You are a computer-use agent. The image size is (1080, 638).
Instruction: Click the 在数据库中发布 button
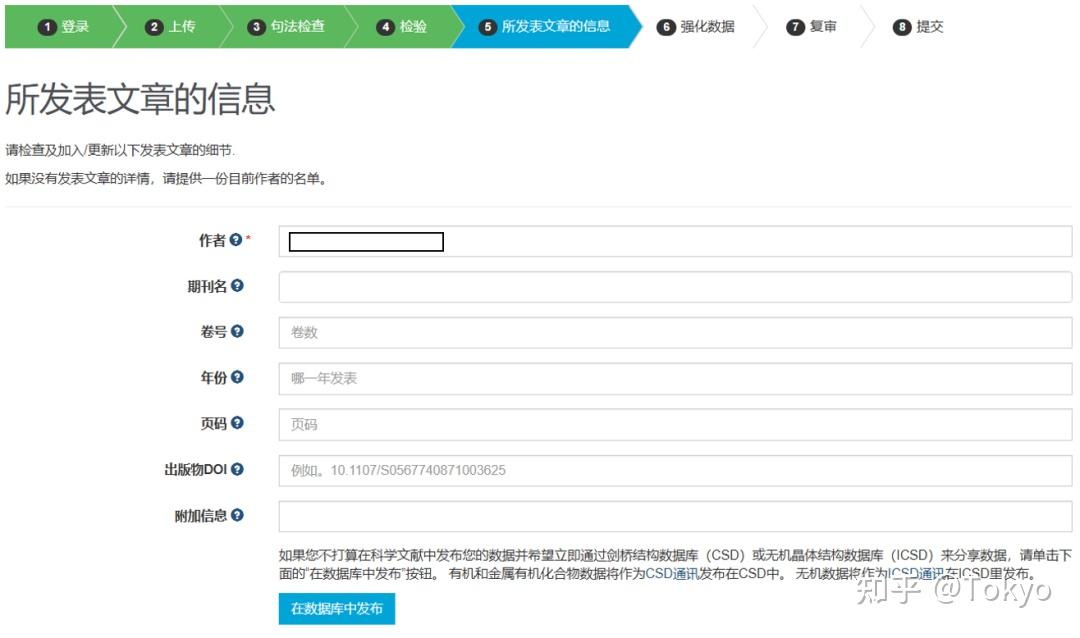(337, 609)
